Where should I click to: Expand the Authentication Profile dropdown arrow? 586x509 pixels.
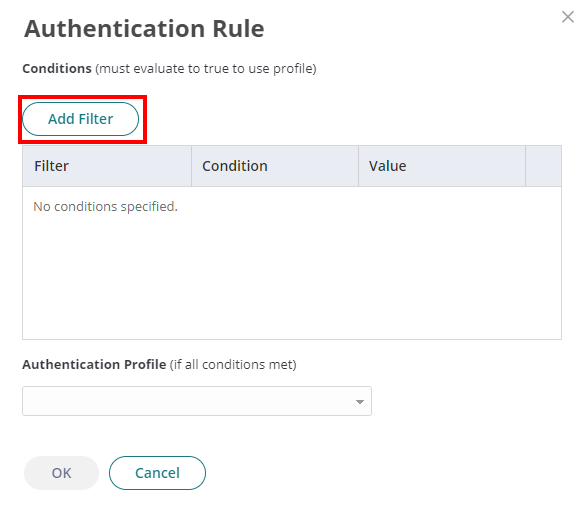(x=360, y=402)
